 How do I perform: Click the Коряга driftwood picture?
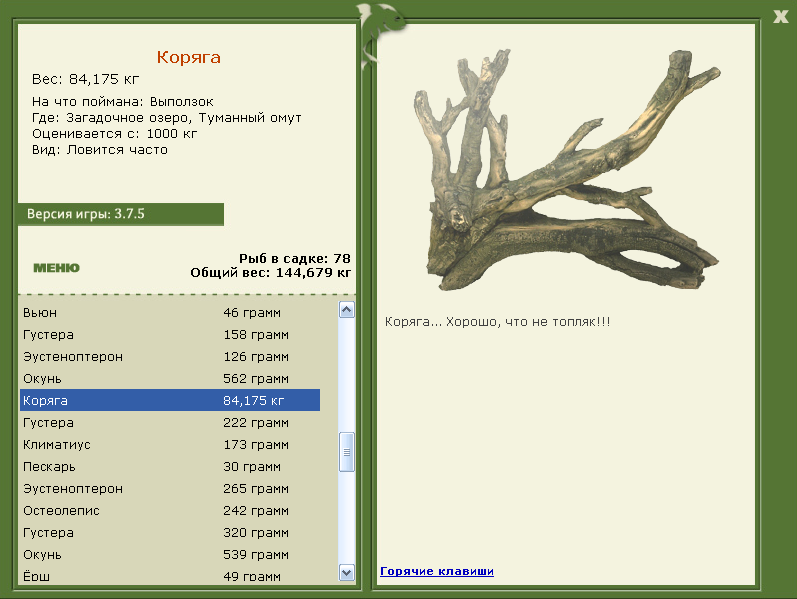point(567,170)
